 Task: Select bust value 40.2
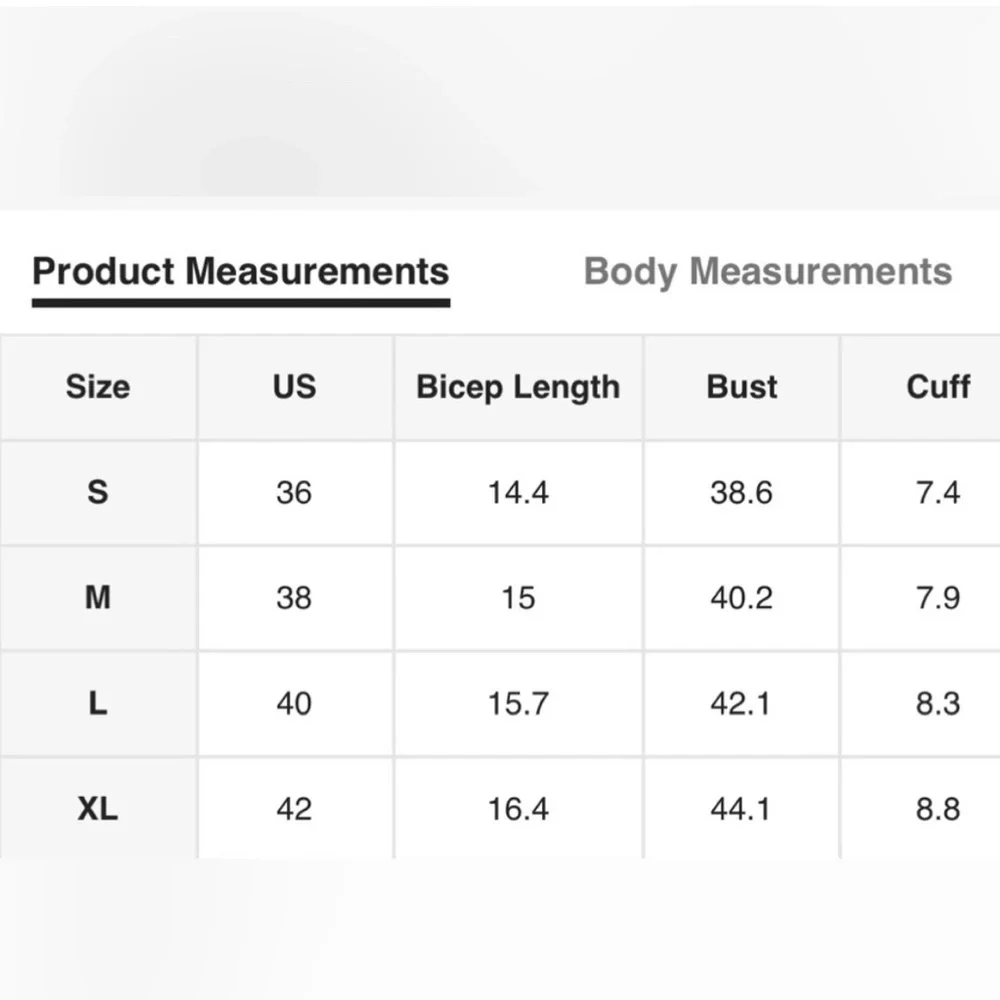pos(741,598)
